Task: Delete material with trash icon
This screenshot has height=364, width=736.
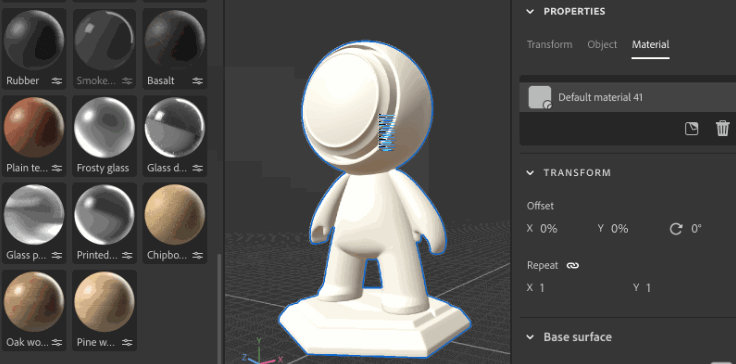Action: point(723,128)
